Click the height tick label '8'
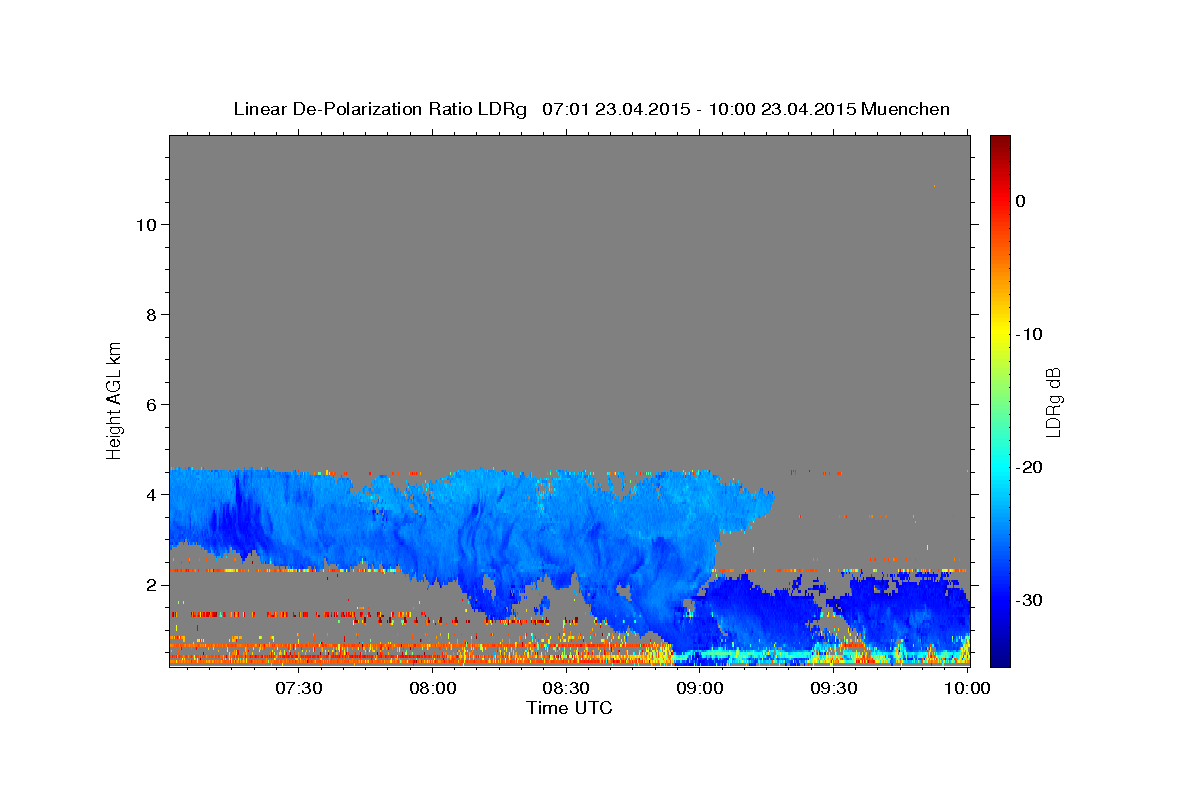1200x800 pixels. [x=150, y=315]
